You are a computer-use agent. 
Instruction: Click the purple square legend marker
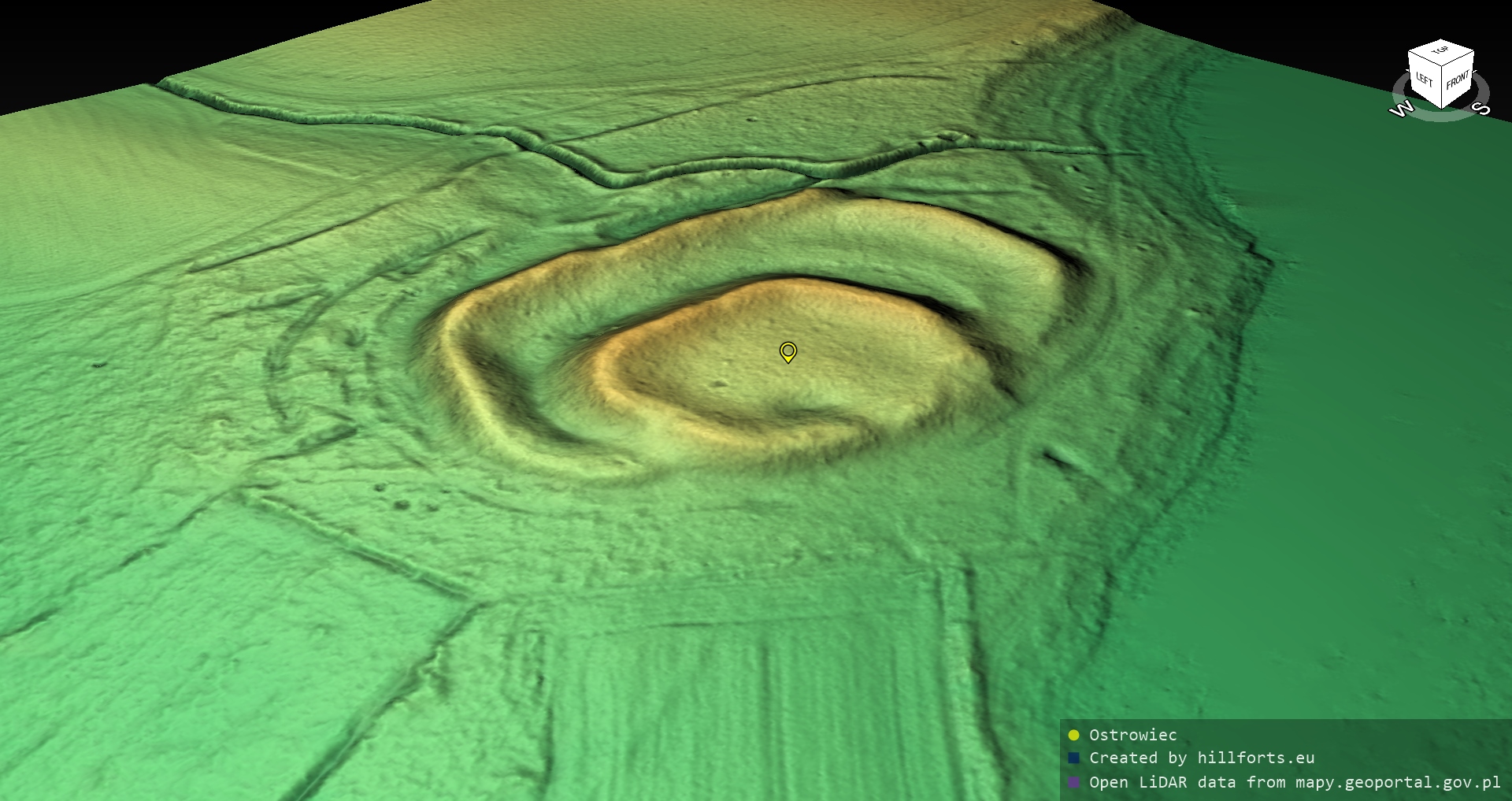[x=1073, y=783]
